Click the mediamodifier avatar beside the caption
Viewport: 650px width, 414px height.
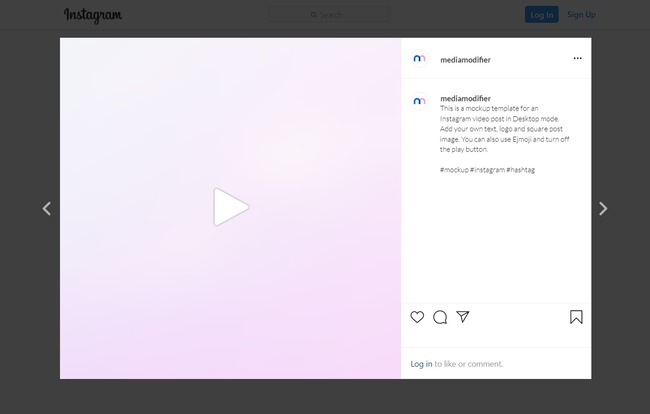[x=419, y=100]
